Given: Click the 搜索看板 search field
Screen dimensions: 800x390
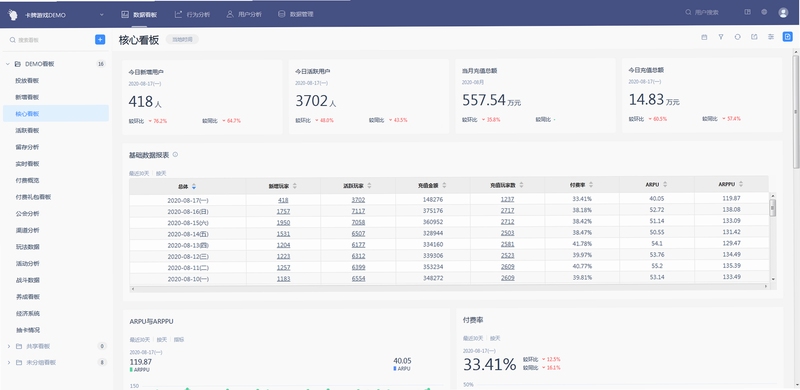Looking at the screenshot, I should coord(49,40).
